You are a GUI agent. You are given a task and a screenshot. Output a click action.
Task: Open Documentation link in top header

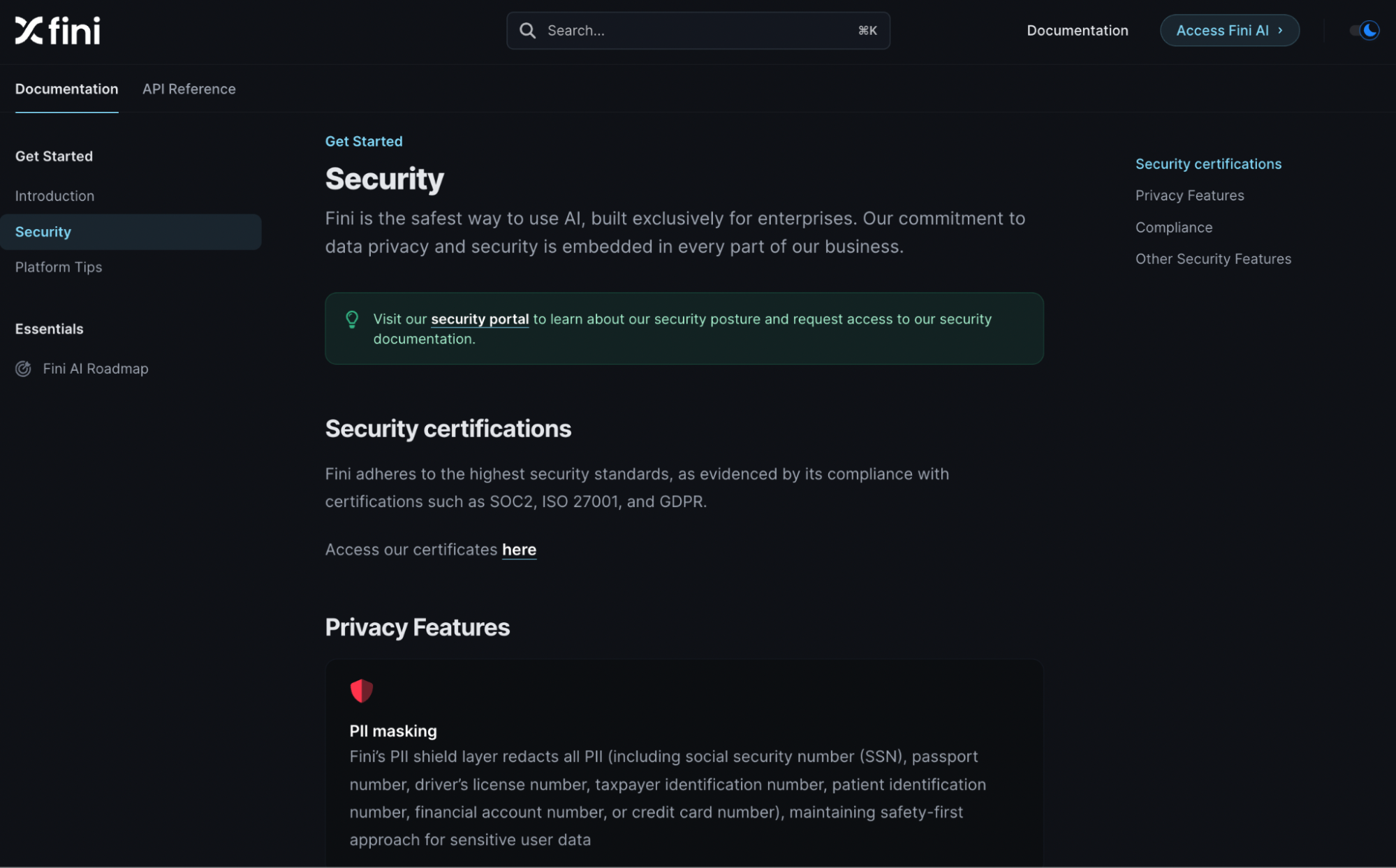(1078, 31)
